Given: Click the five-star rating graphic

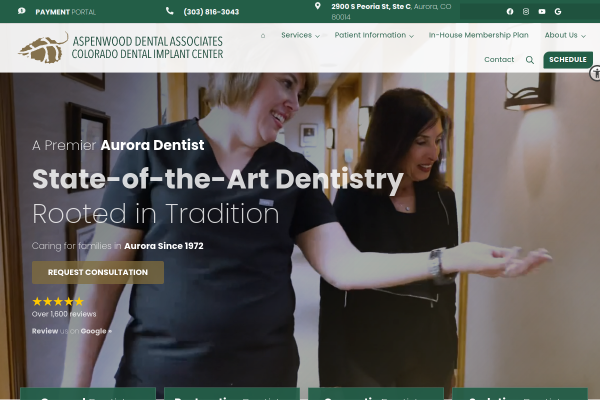Looking at the screenshot, I should click(x=58, y=301).
